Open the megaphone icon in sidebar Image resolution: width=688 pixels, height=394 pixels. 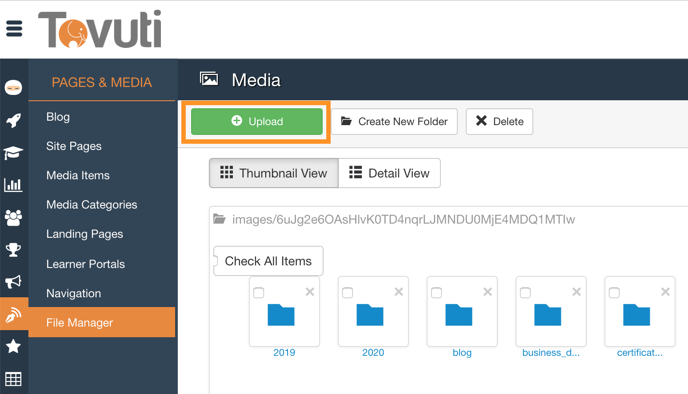[x=13, y=282]
